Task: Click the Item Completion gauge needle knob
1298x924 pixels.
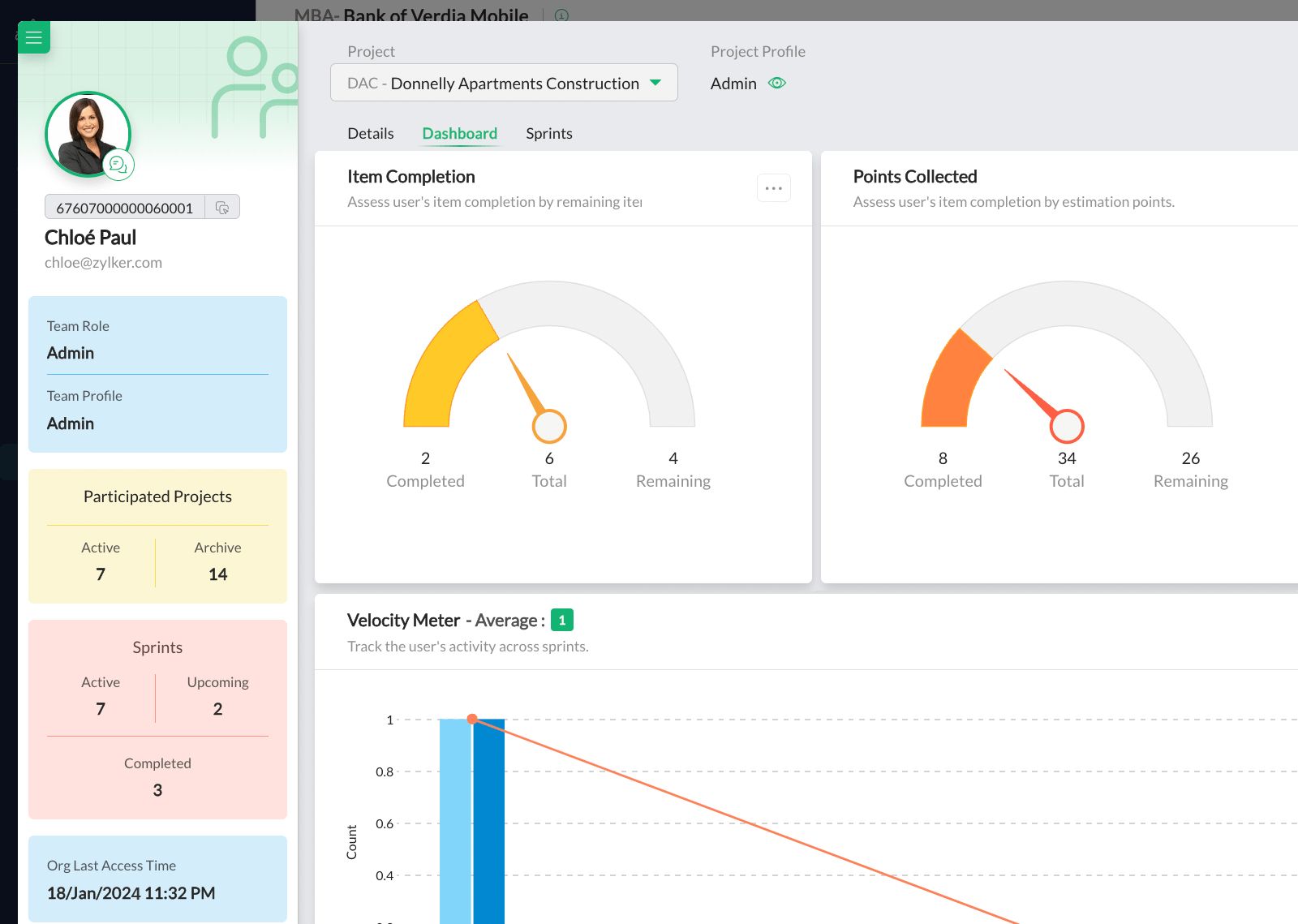Action: tap(549, 426)
